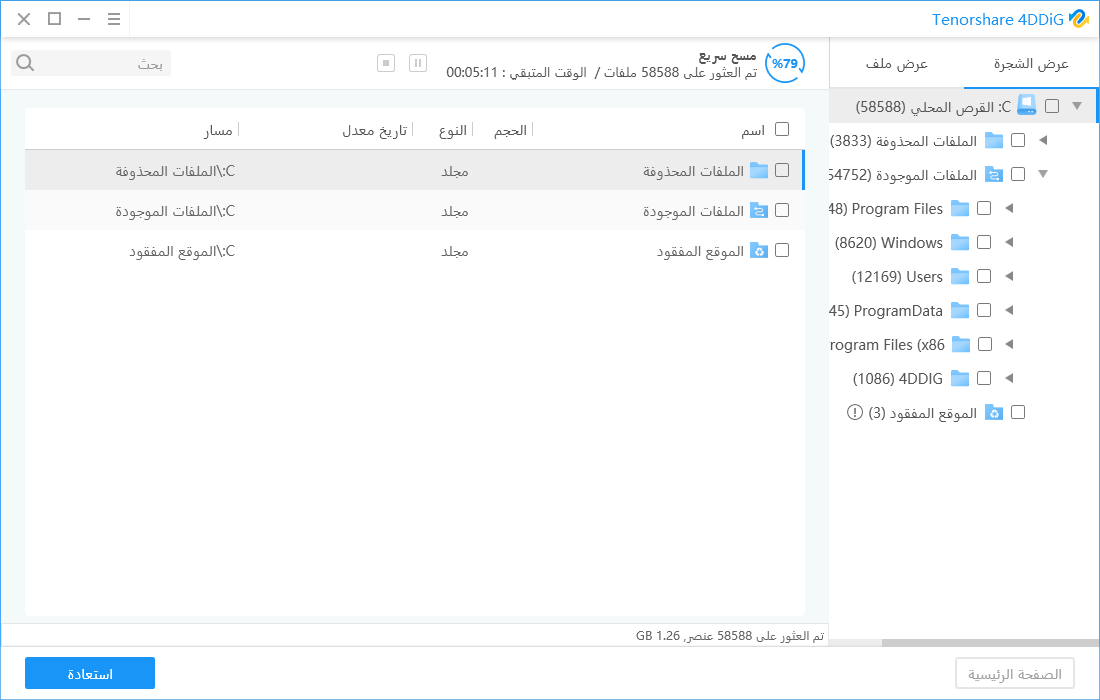The height and width of the screenshot is (700, 1100).
Task: Click the الموقع المفقود folder icon in file list
Action: tap(759, 250)
